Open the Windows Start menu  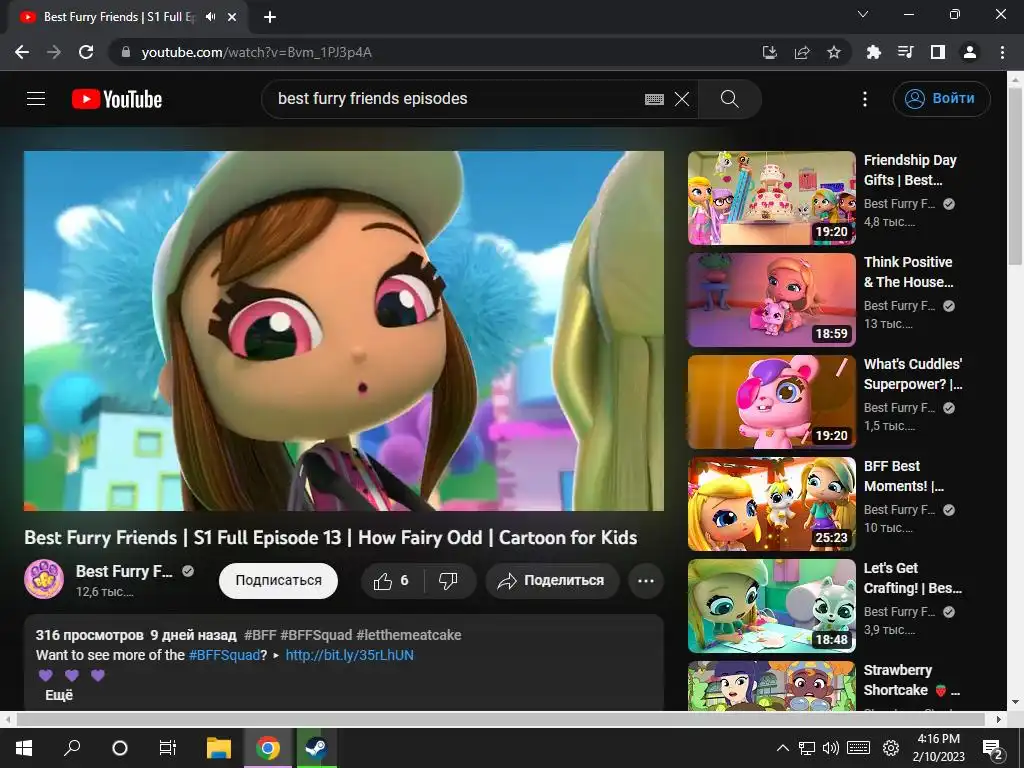24,748
